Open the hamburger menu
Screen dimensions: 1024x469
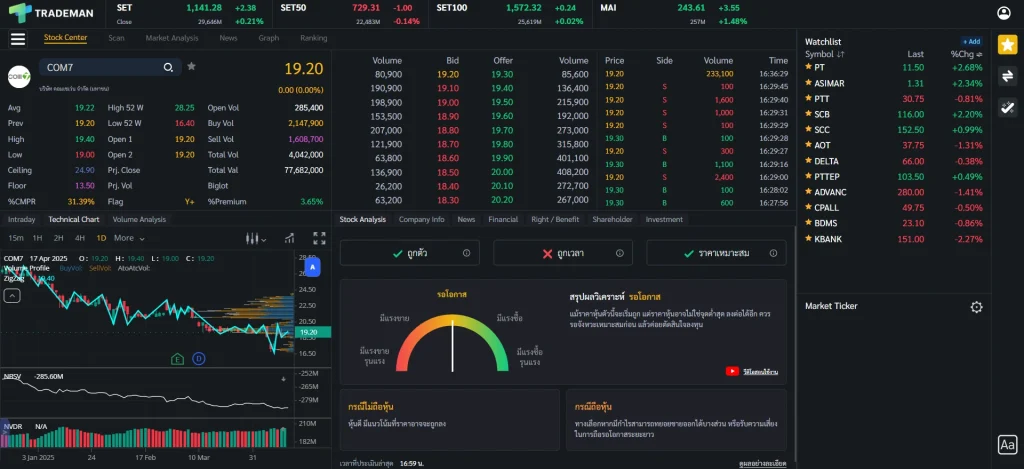point(17,39)
